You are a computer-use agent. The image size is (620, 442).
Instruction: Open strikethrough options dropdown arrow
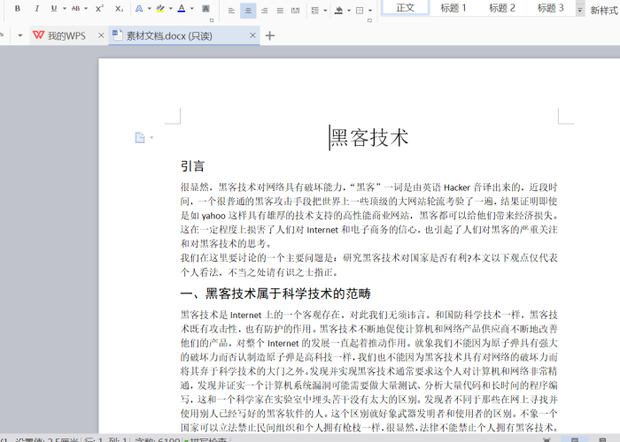(x=86, y=8)
